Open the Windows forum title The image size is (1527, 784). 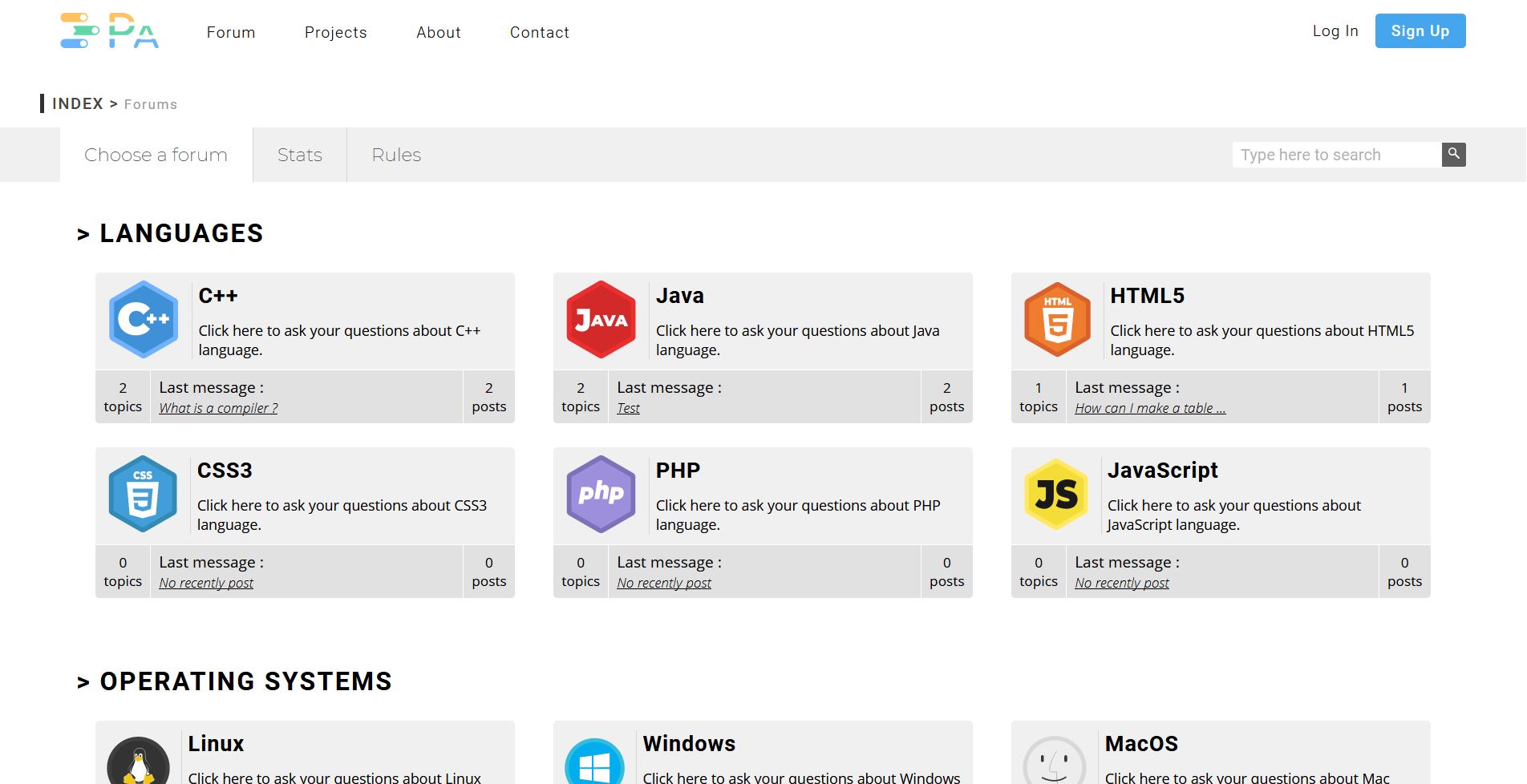[689, 743]
